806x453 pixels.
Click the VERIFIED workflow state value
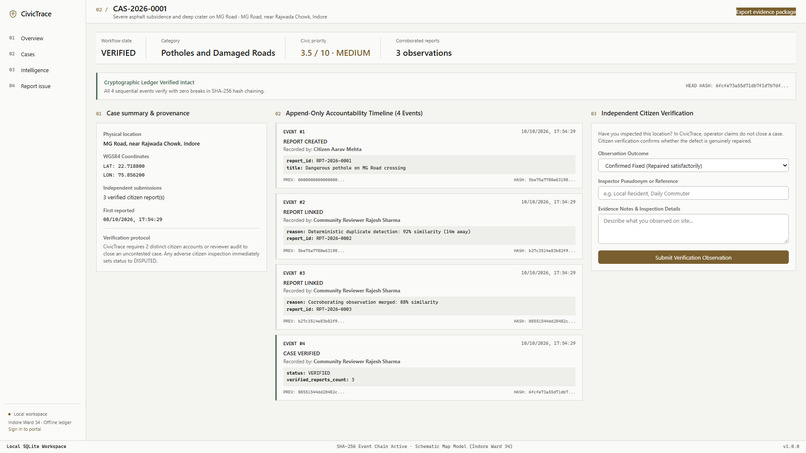pyautogui.click(x=118, y=53)
